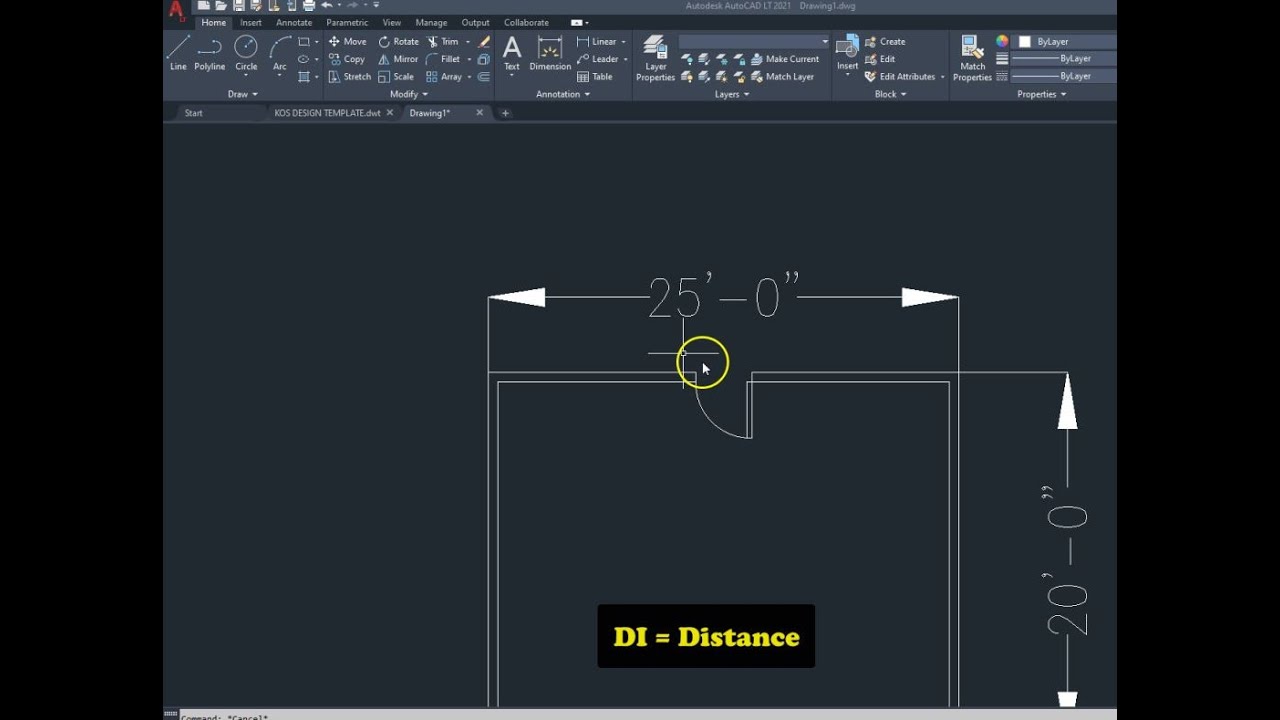This screenshot has height=720, width=1280.
Task: Click the Save icon in quick access
Action: (x=238, y=6)
